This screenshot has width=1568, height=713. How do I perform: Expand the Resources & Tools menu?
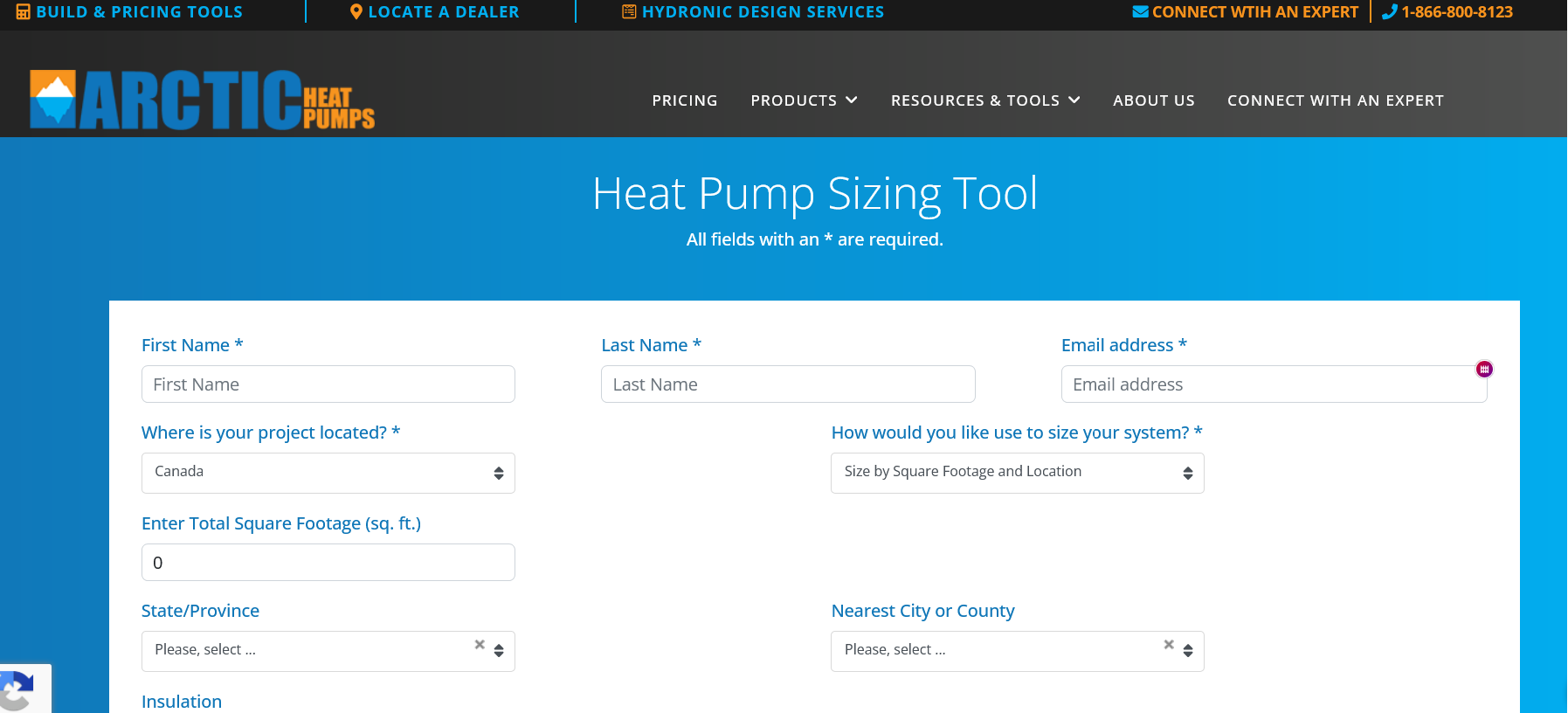[x=985, y=100]
